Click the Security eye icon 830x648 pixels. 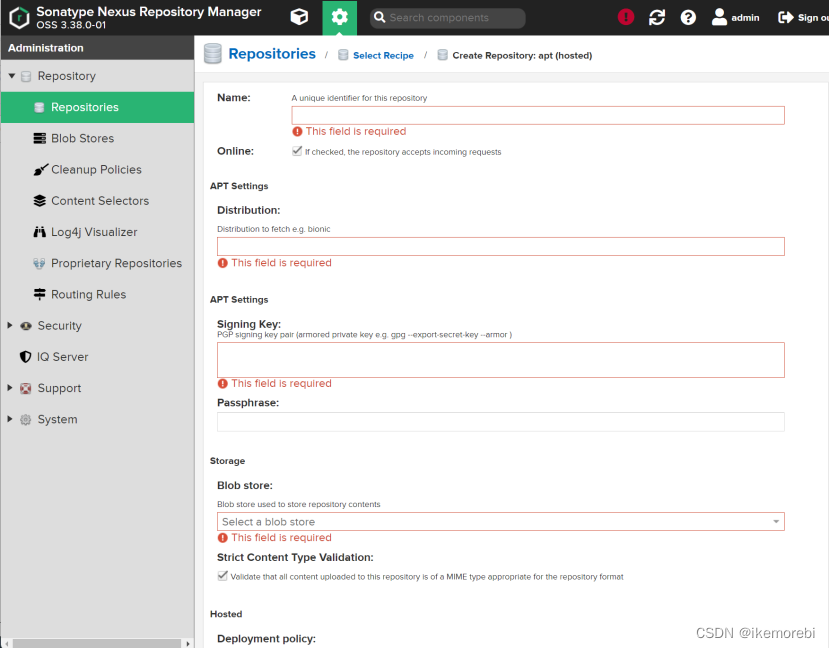pos(26,326)
